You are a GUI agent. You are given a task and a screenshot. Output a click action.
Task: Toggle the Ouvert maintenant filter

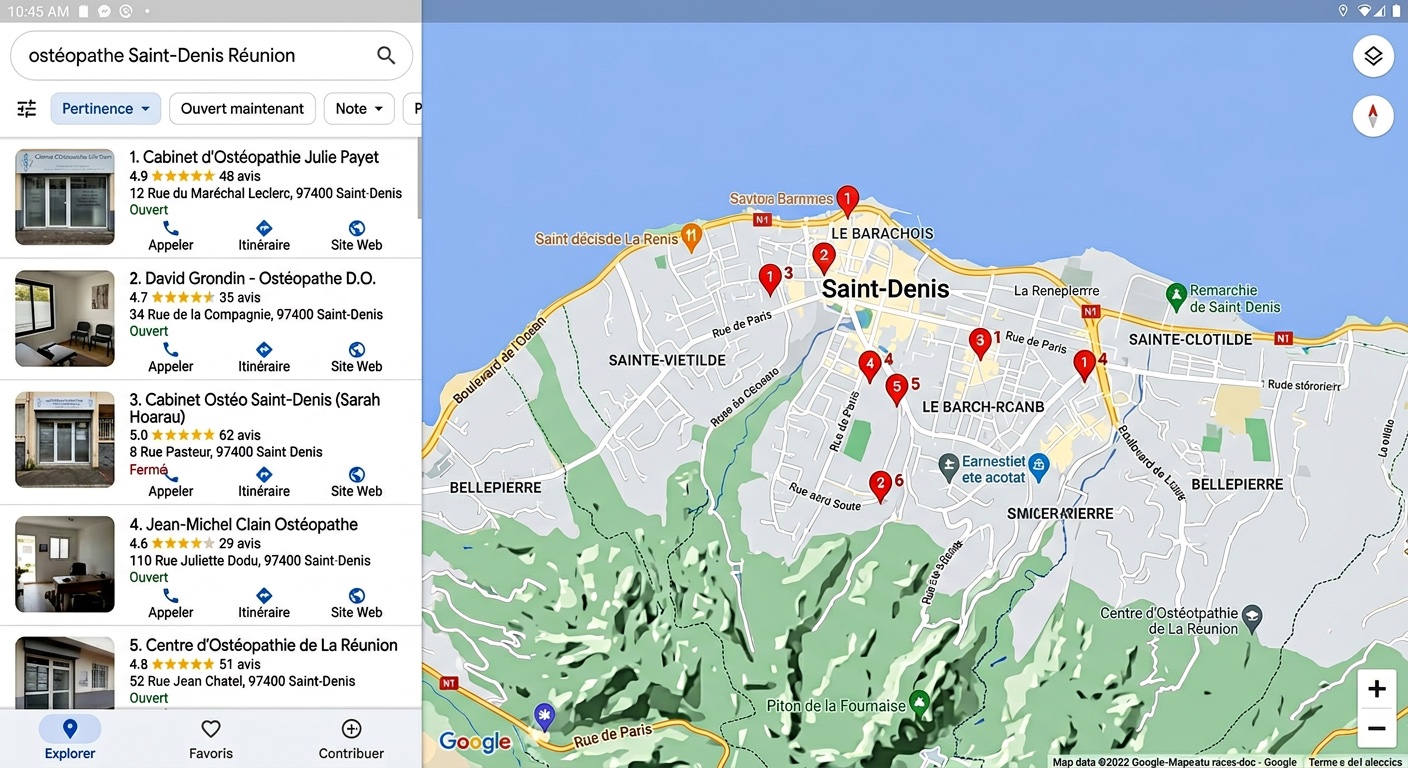(242, 108)
